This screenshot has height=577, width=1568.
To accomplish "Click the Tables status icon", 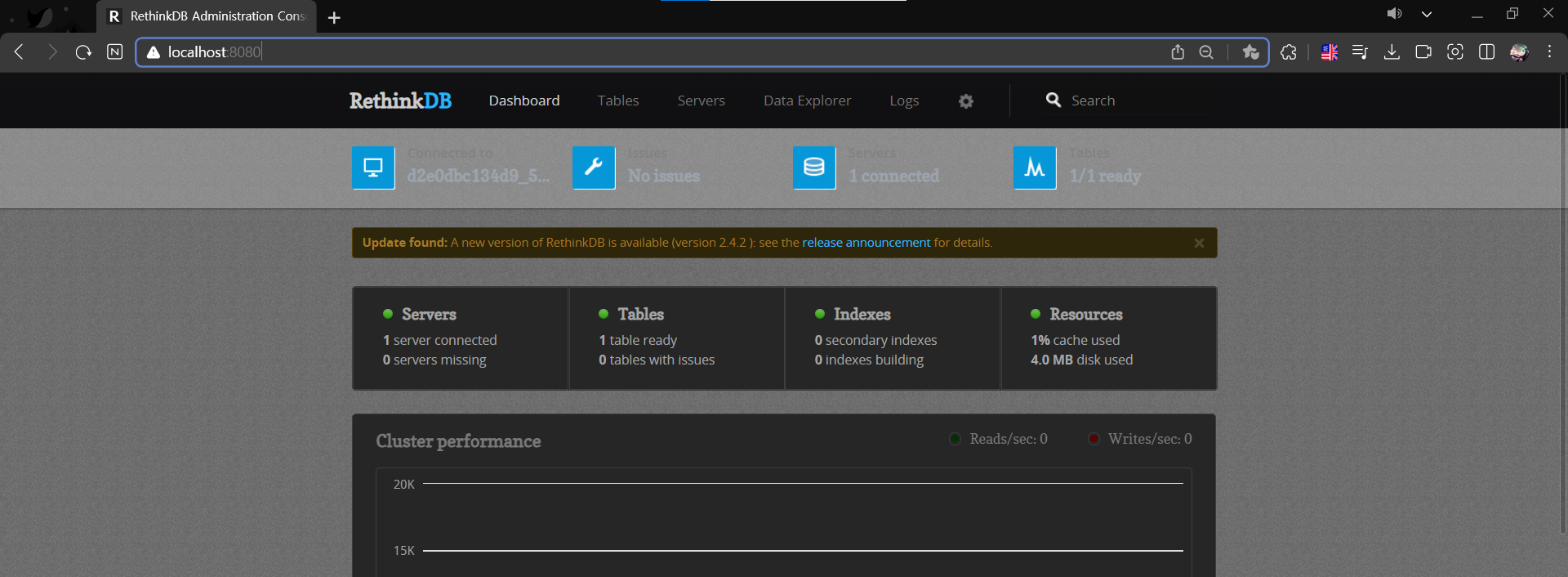I will [1035, 168].
